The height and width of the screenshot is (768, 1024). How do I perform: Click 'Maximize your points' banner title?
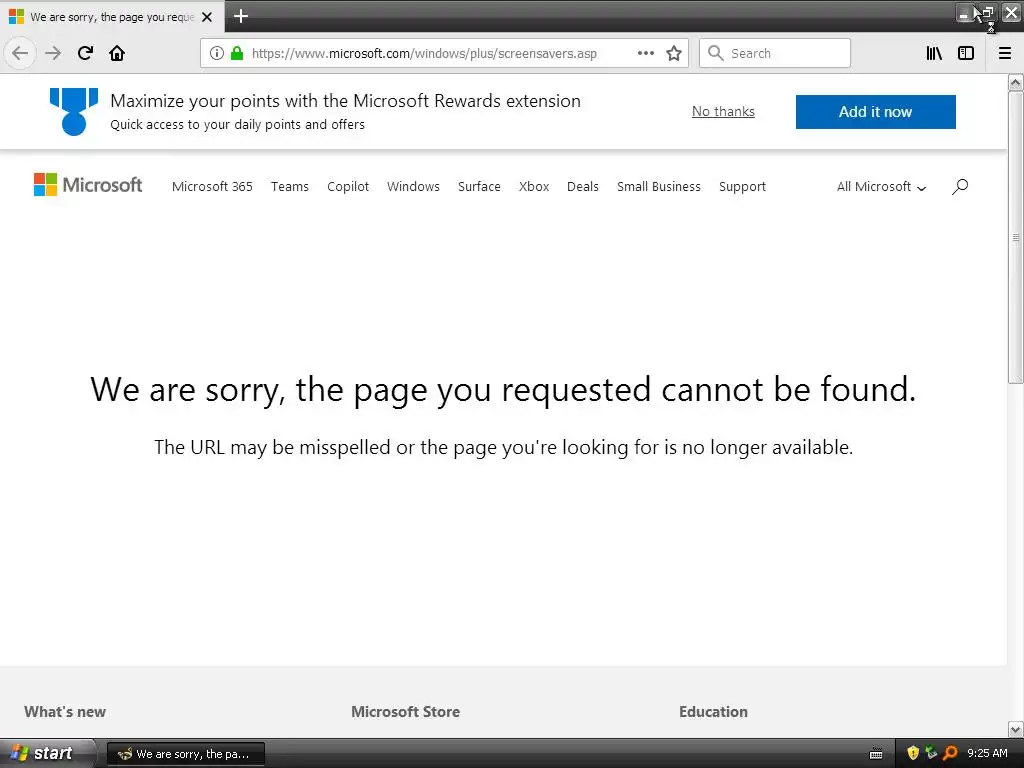[345, 101]
